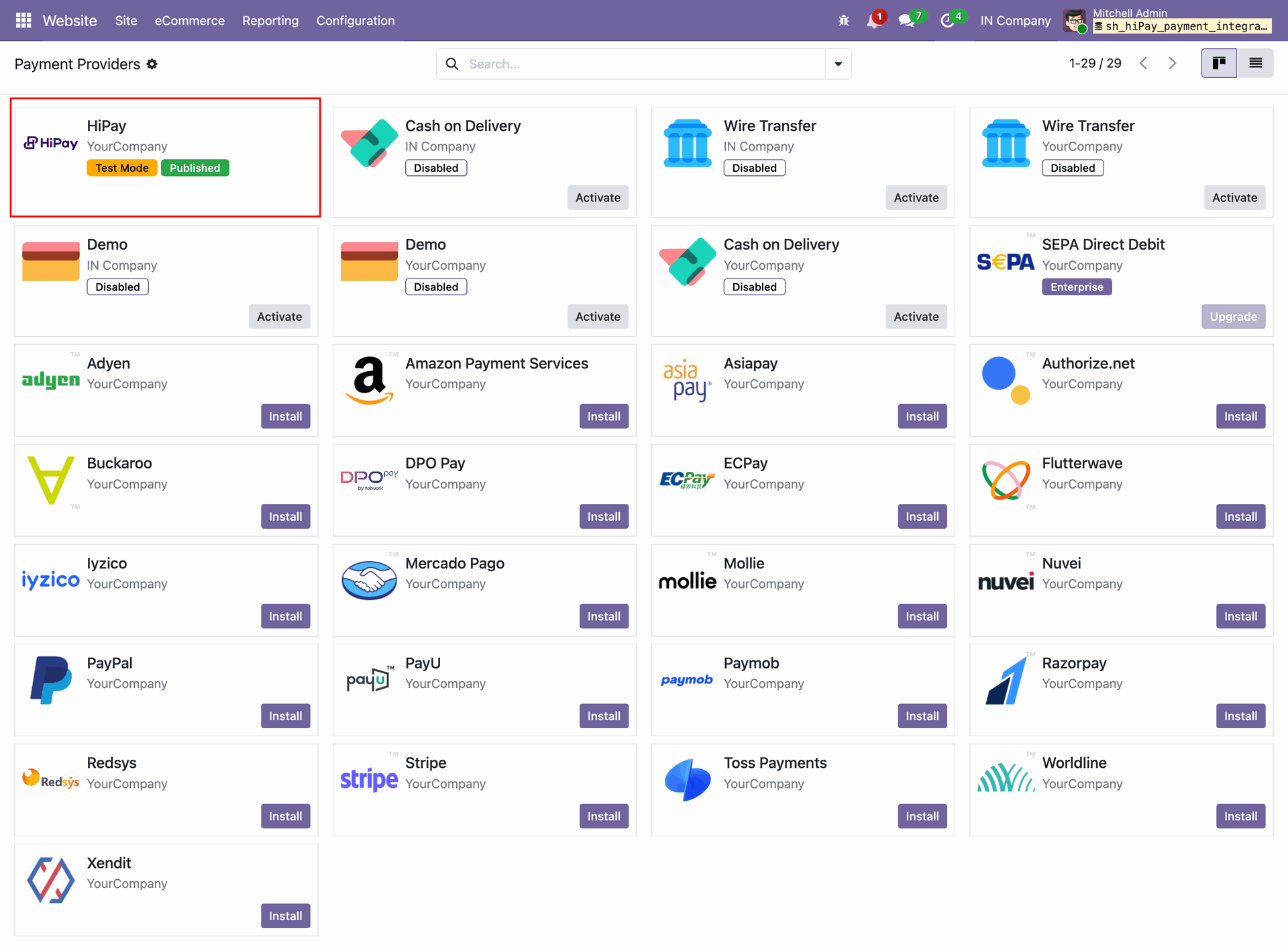Install the ECPay provider

922,516
